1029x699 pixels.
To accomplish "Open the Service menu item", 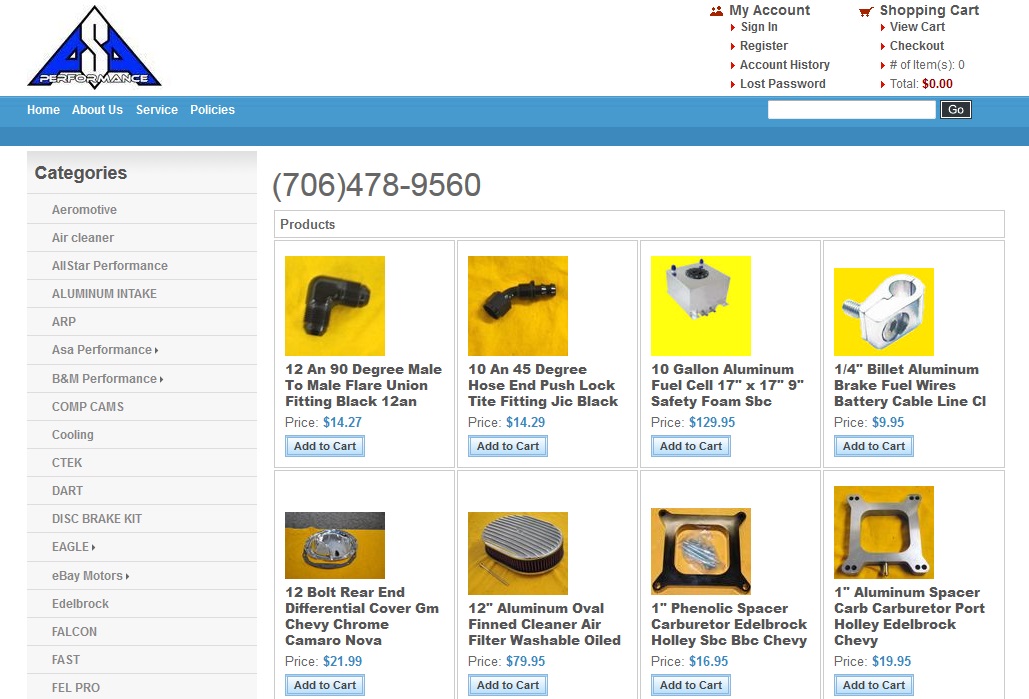I will pyautogui.click(x=157, y=110).
